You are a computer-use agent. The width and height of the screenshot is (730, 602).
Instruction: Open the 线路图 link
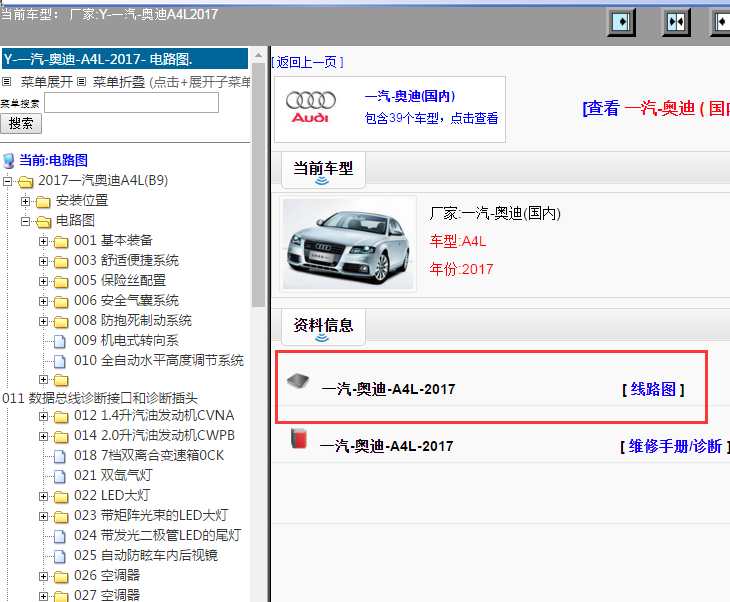pos(653,389)
